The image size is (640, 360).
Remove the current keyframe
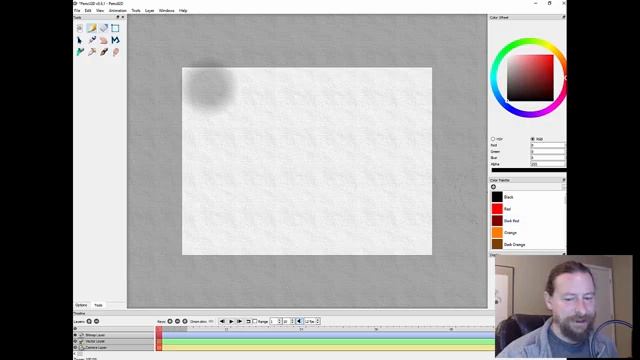[x=177, y=321]
